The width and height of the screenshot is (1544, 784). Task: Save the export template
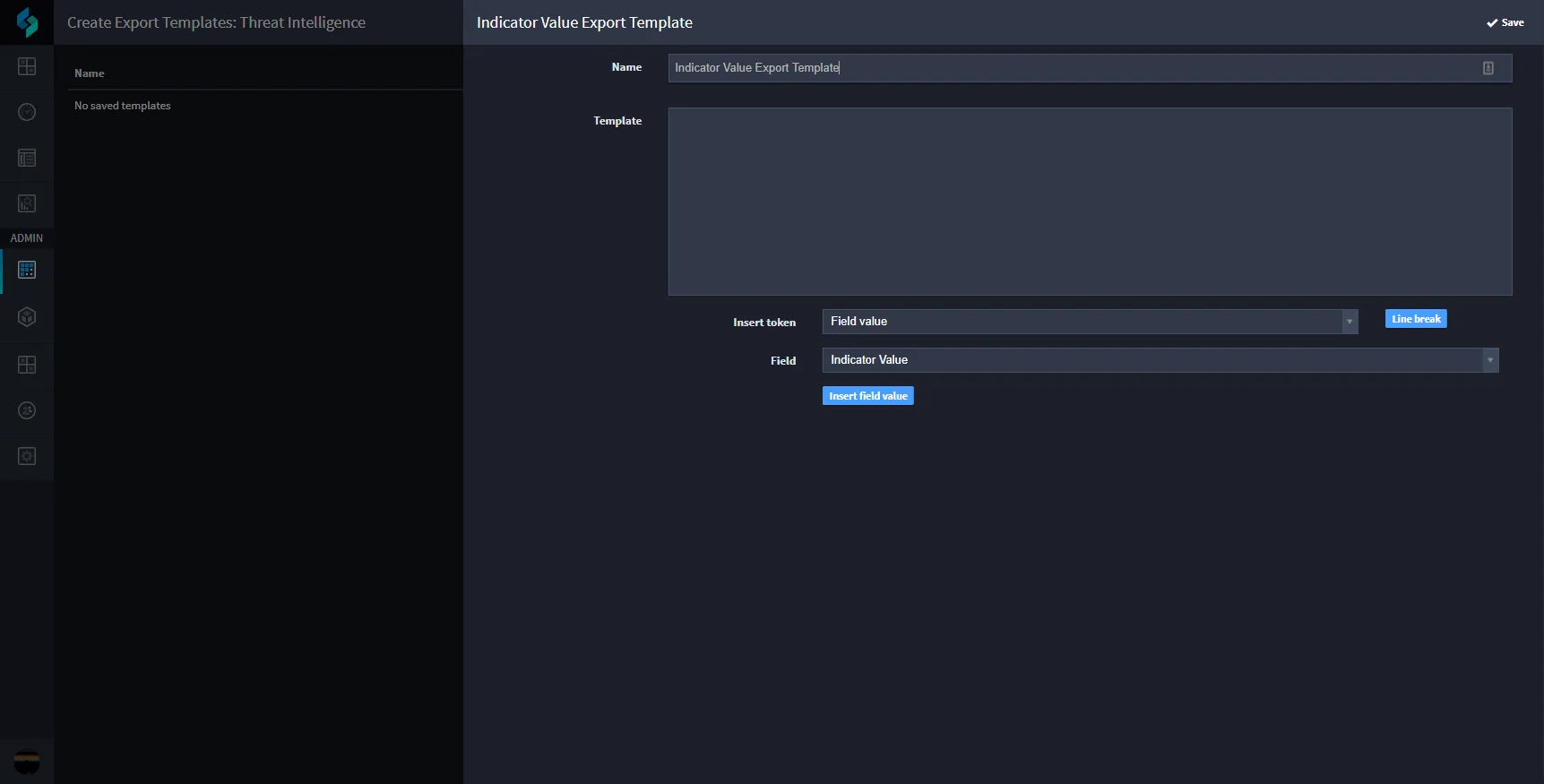click(x=1505, y=22)
